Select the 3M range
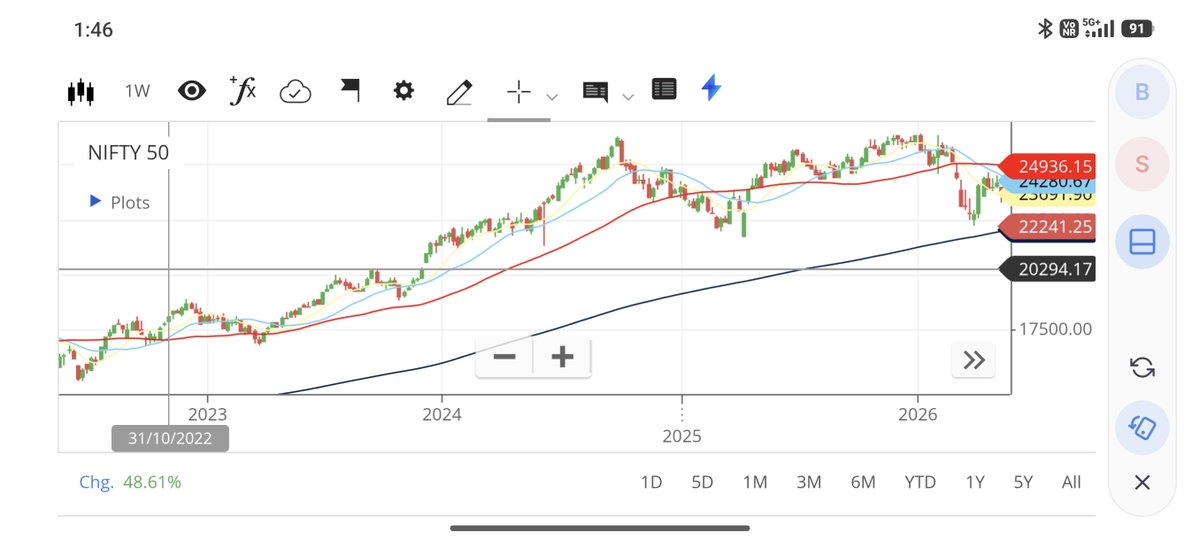The height and width of the screenshot is (540, 1200). click(x=809, y=482)
